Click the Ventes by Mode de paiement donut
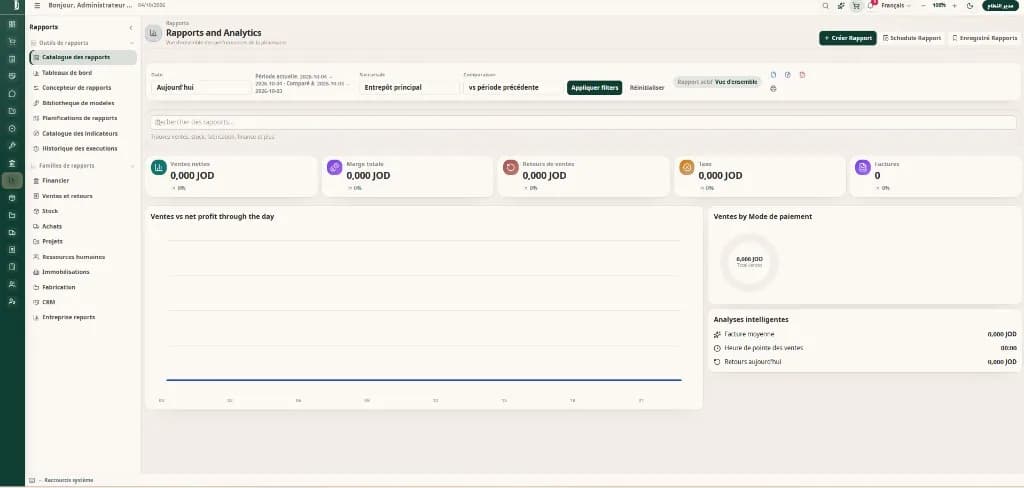Screen dimensions: 1024x488 (x=749, y=262)
